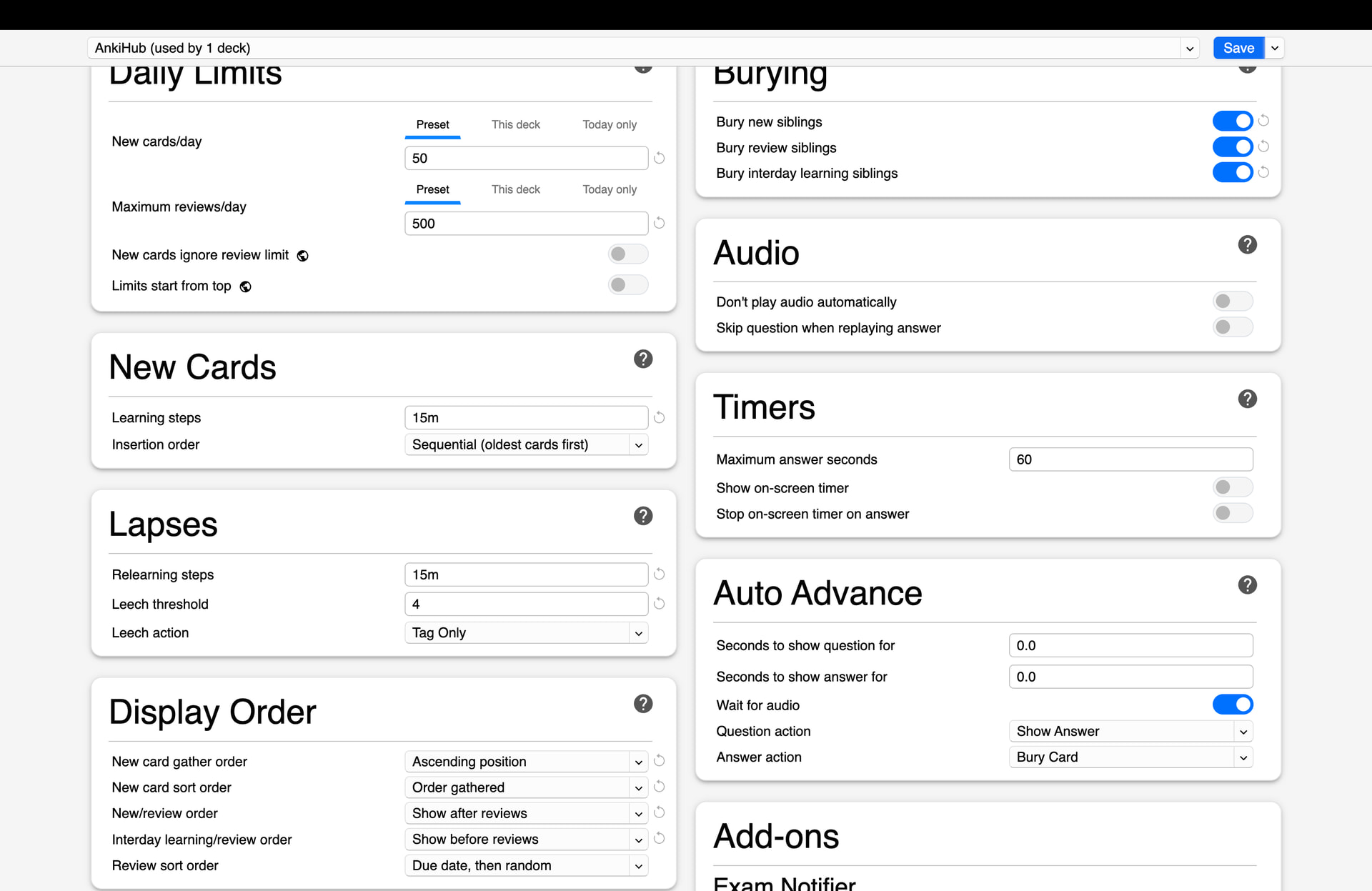
Task: Disable Bury interday learning siblings
Action: (x=1233, y=172)
